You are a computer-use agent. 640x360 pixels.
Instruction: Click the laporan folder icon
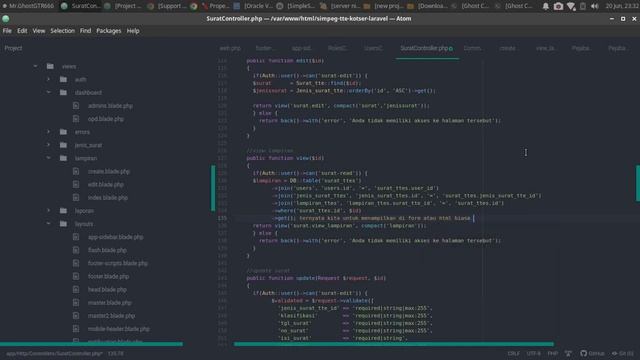pos(63,211)
